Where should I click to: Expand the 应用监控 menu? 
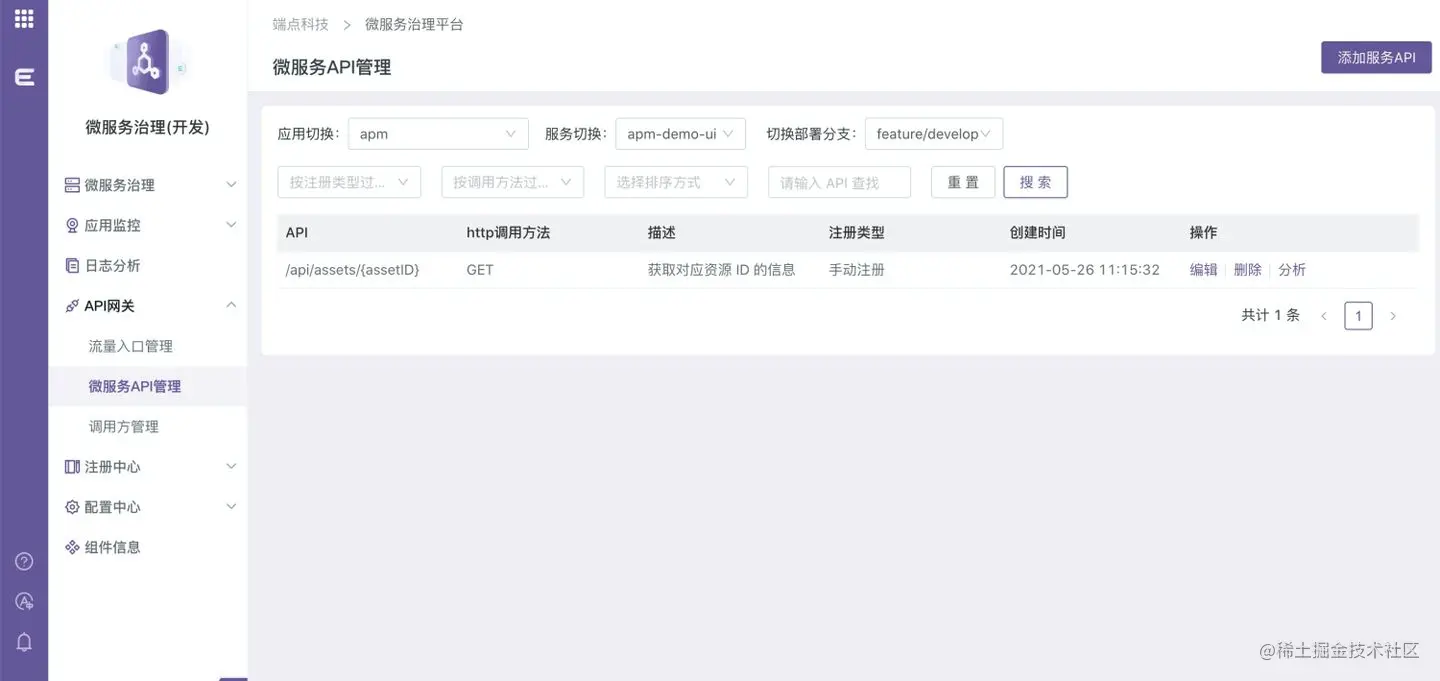[x=231, y=225]
